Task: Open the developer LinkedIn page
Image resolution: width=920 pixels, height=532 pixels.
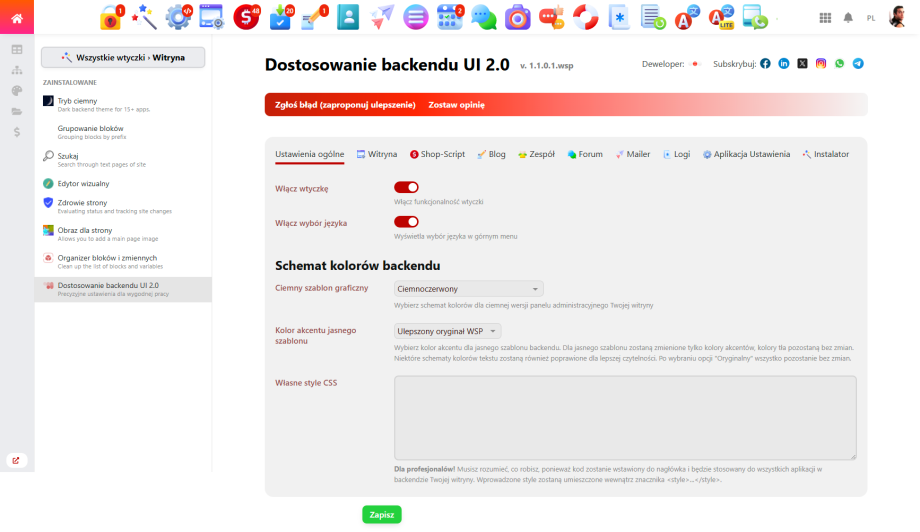Action: pos(784,63)
